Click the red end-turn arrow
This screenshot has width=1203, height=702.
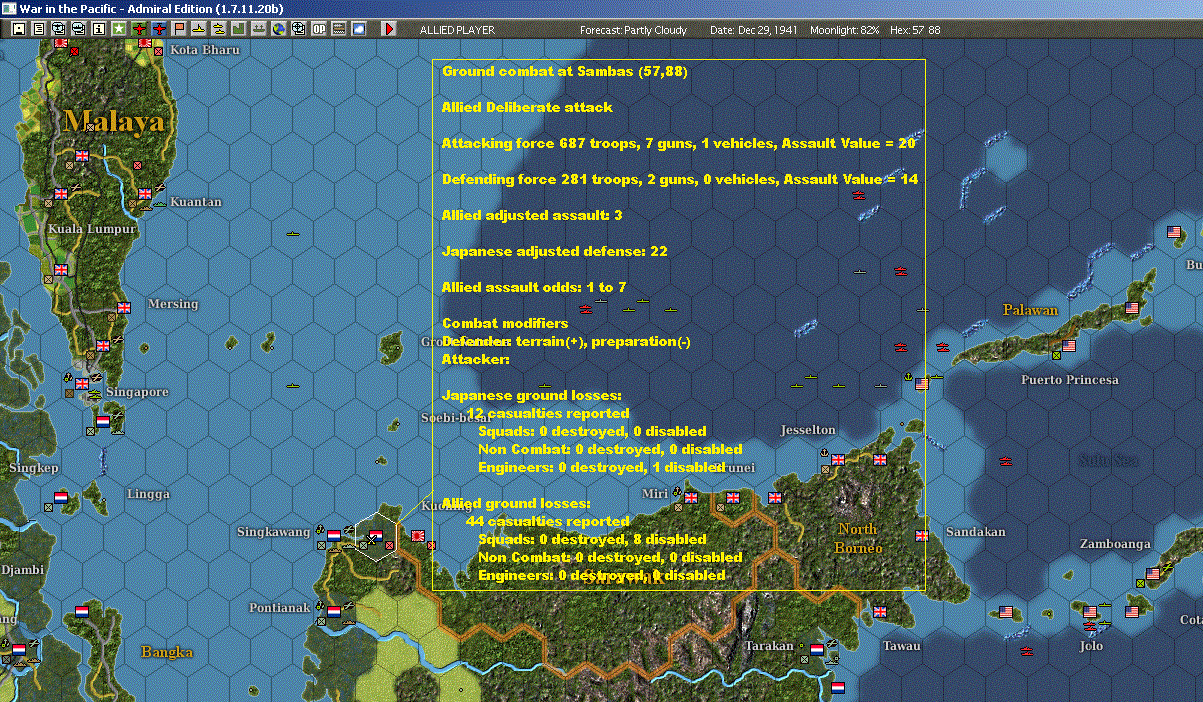tap(390, 30)
